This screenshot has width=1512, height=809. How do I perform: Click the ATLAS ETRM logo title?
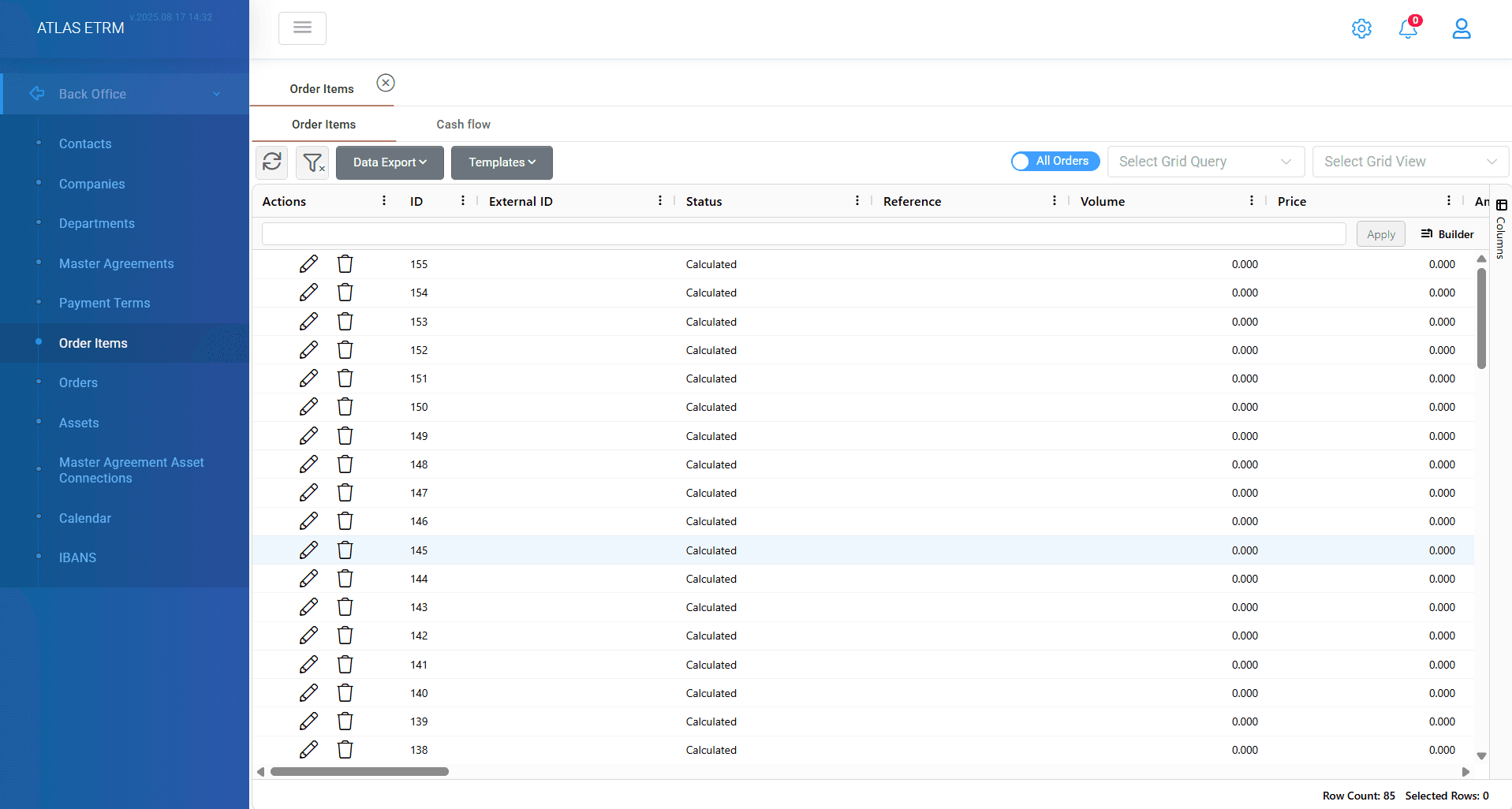tap(80, 28)
